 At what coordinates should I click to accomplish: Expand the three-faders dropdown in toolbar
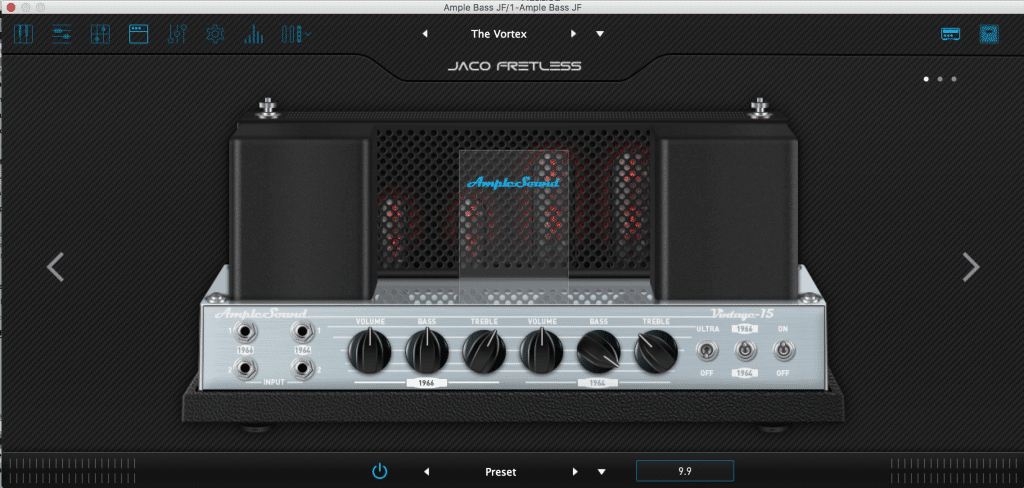click(x=296, y=34)
